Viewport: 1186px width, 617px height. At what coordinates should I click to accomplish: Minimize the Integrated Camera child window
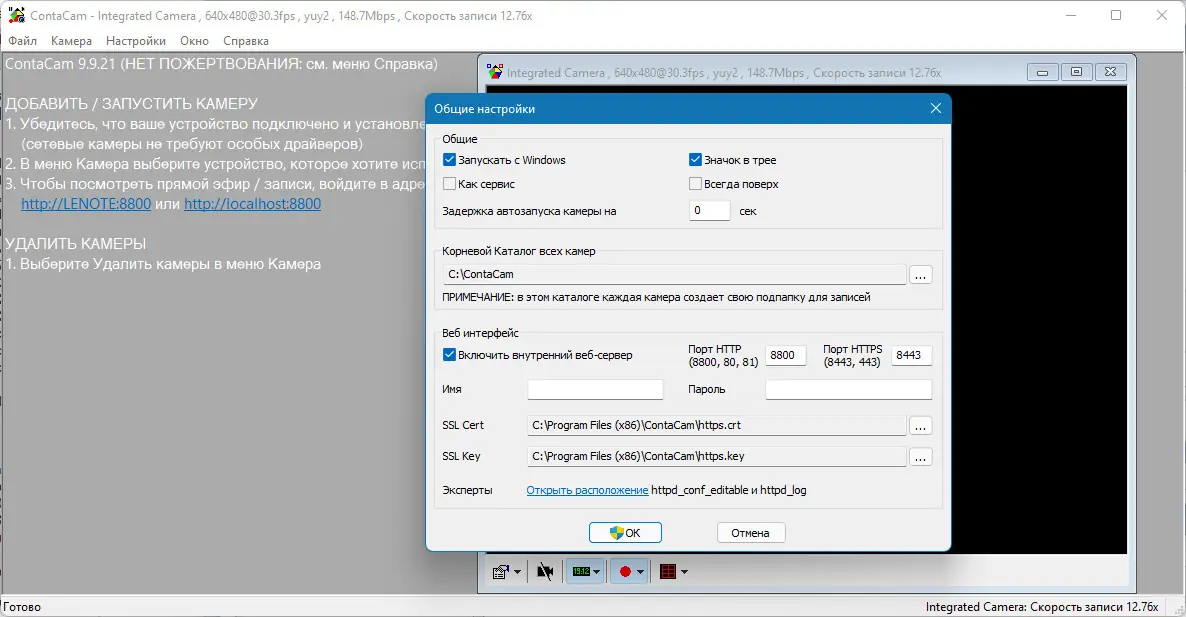(1042, 72)
